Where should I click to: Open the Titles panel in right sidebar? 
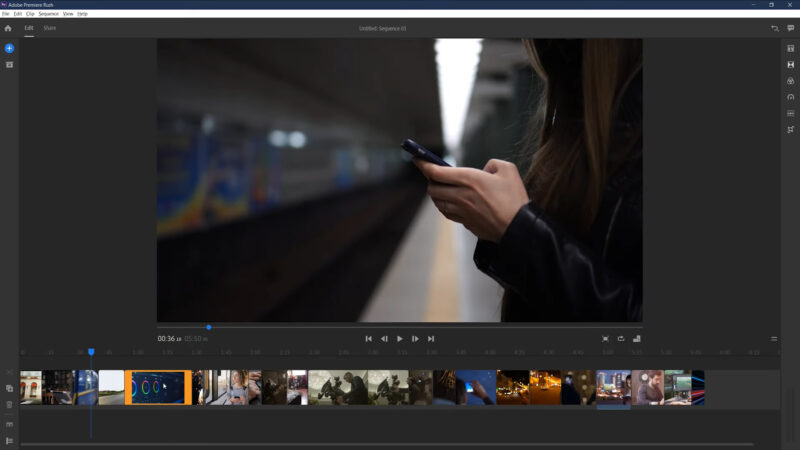(x=790, y=48)
